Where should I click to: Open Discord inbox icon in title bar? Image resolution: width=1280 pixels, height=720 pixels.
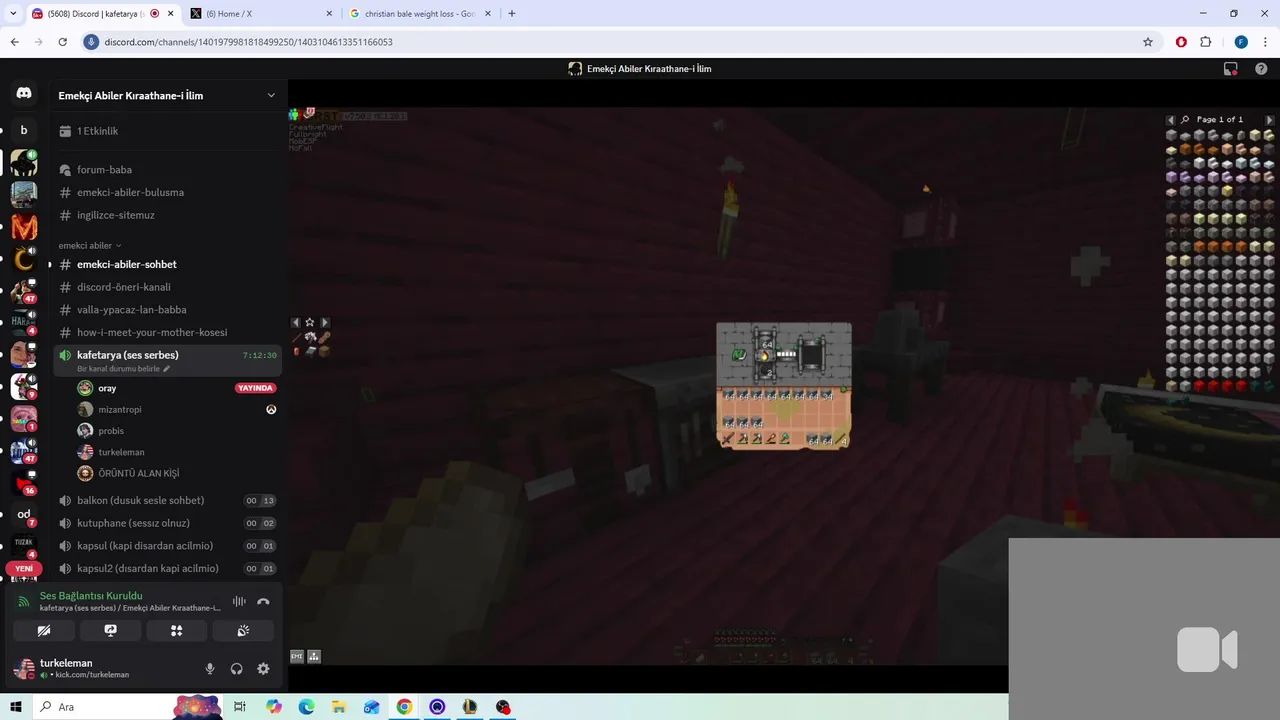pos(1231,69)
